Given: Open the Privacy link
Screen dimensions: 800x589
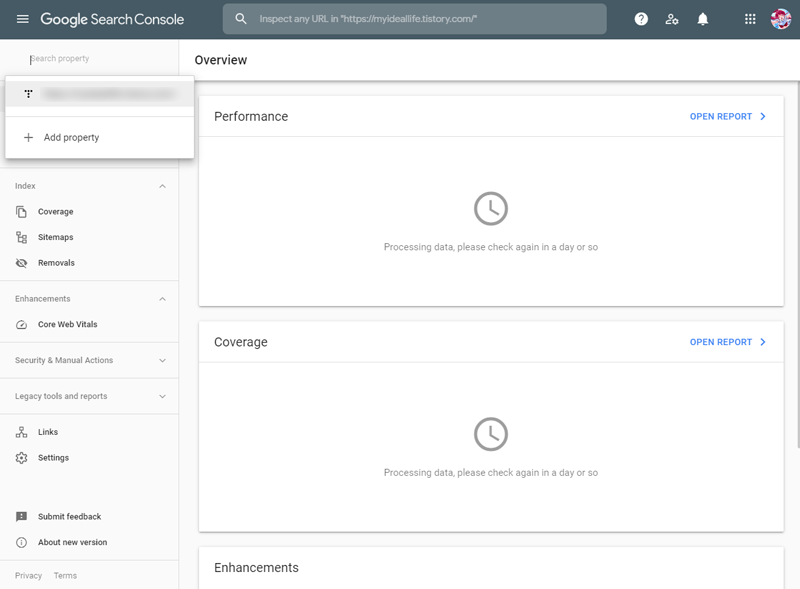Looking at the screenshot, I should (28, 576).
